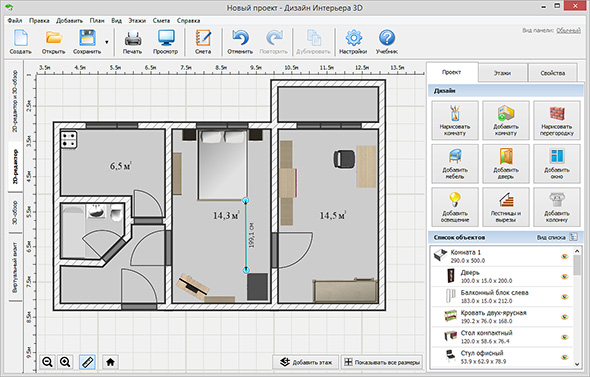This screenshot has height=377, width=590.
Task: Click Добавить колонну tool
Action: (557, 207)
